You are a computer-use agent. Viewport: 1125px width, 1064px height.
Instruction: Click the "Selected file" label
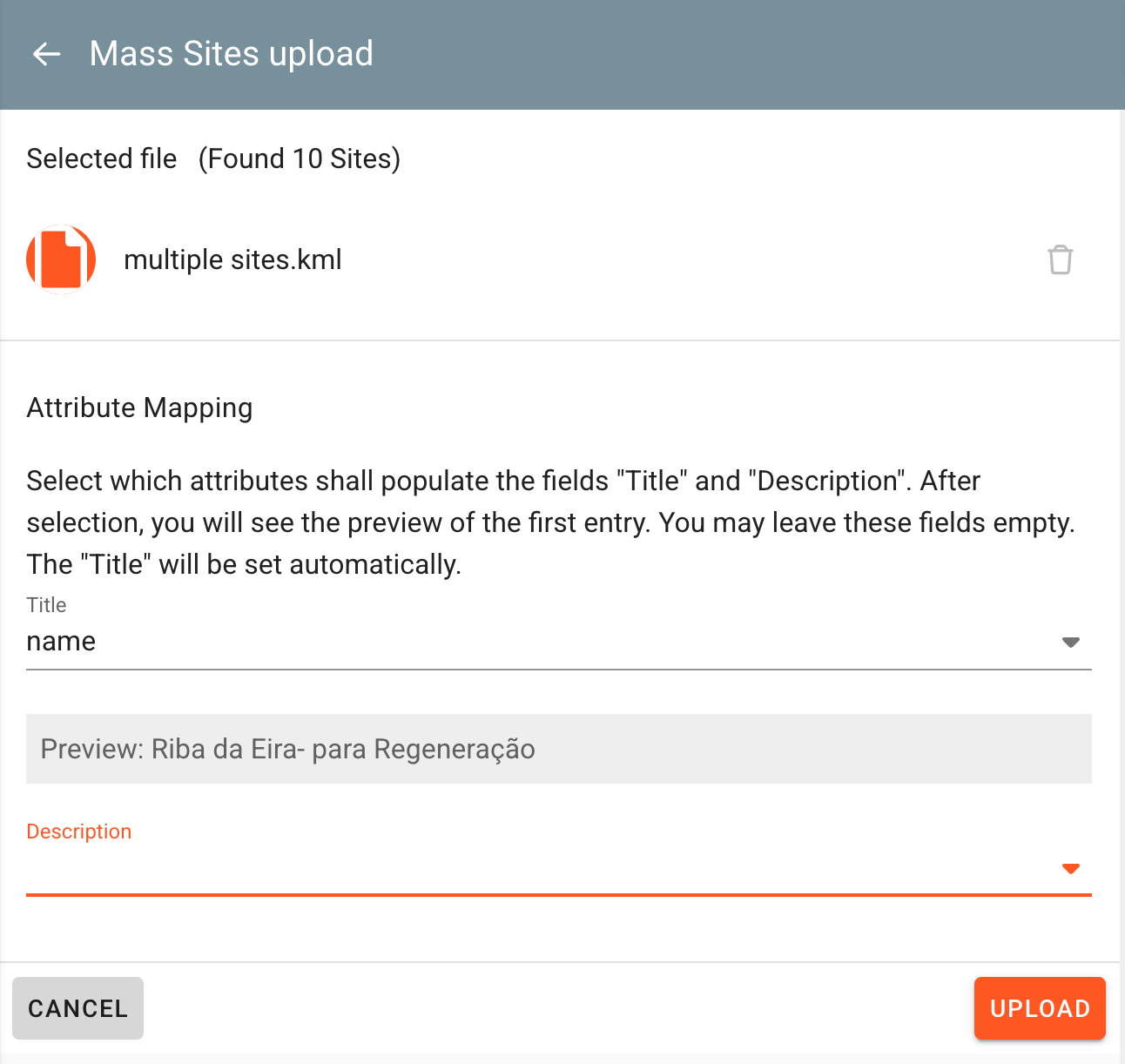102,158
